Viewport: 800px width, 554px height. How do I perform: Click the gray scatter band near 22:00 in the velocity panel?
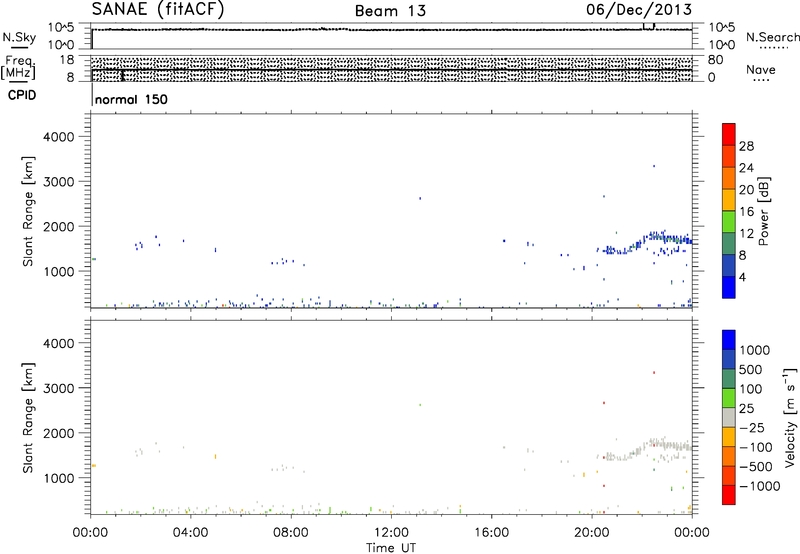[645, 449]
